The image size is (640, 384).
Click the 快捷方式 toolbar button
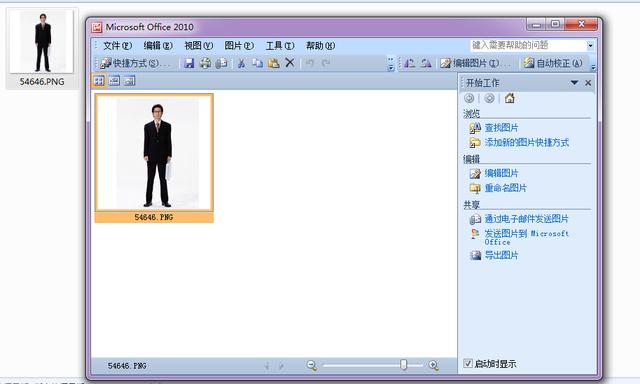[x=135, y=63]
